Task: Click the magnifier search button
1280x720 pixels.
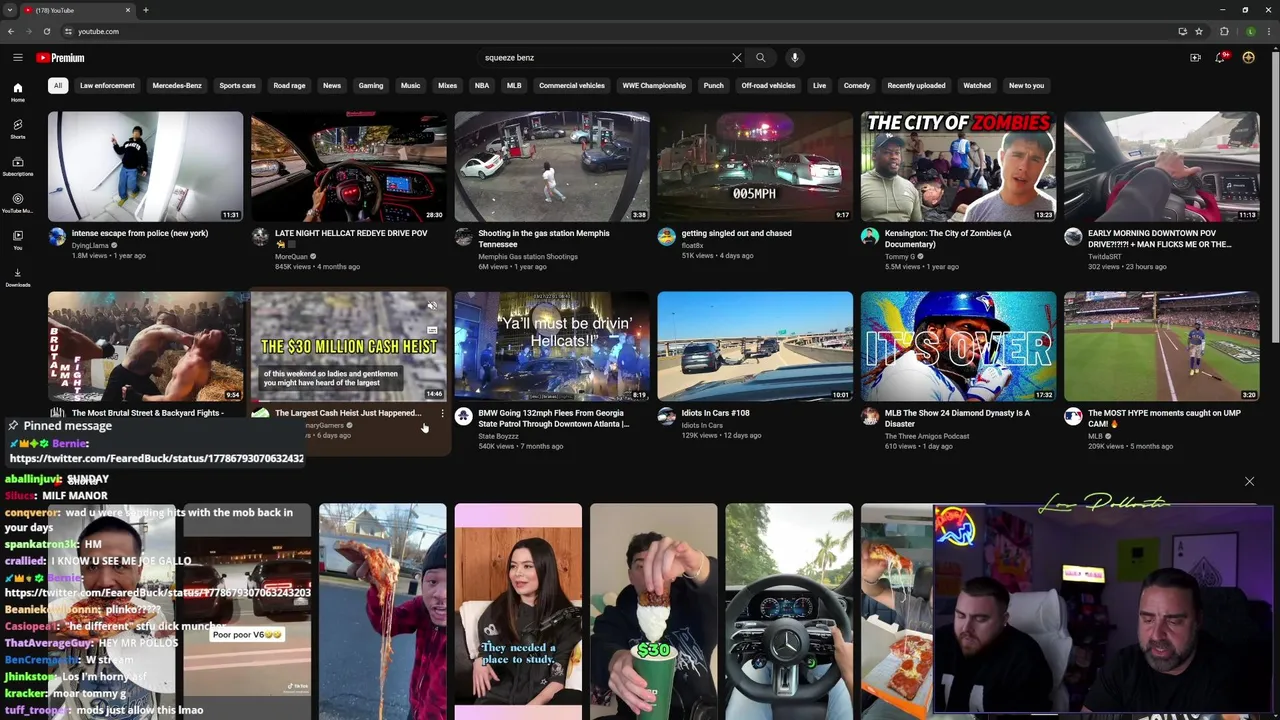Action: coord(760,58)
